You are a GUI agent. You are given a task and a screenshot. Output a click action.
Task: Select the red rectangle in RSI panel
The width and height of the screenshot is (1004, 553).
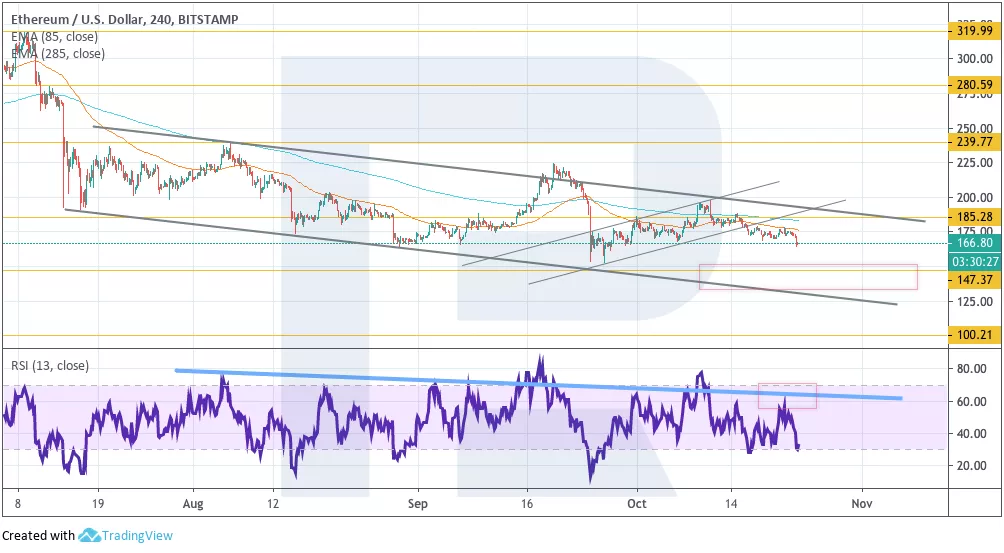point(787,396)
